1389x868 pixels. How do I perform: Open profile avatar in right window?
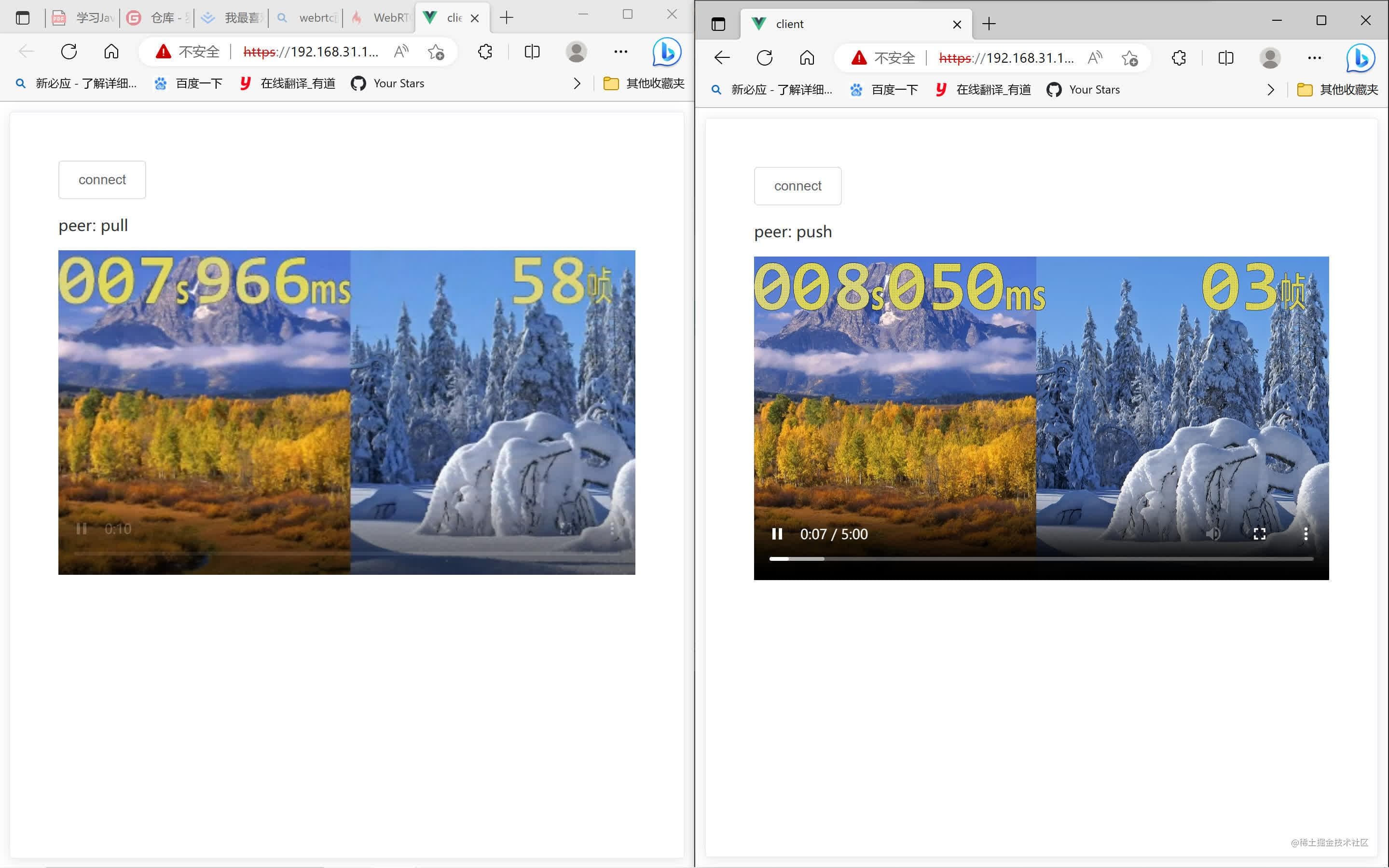(1269, 58)
